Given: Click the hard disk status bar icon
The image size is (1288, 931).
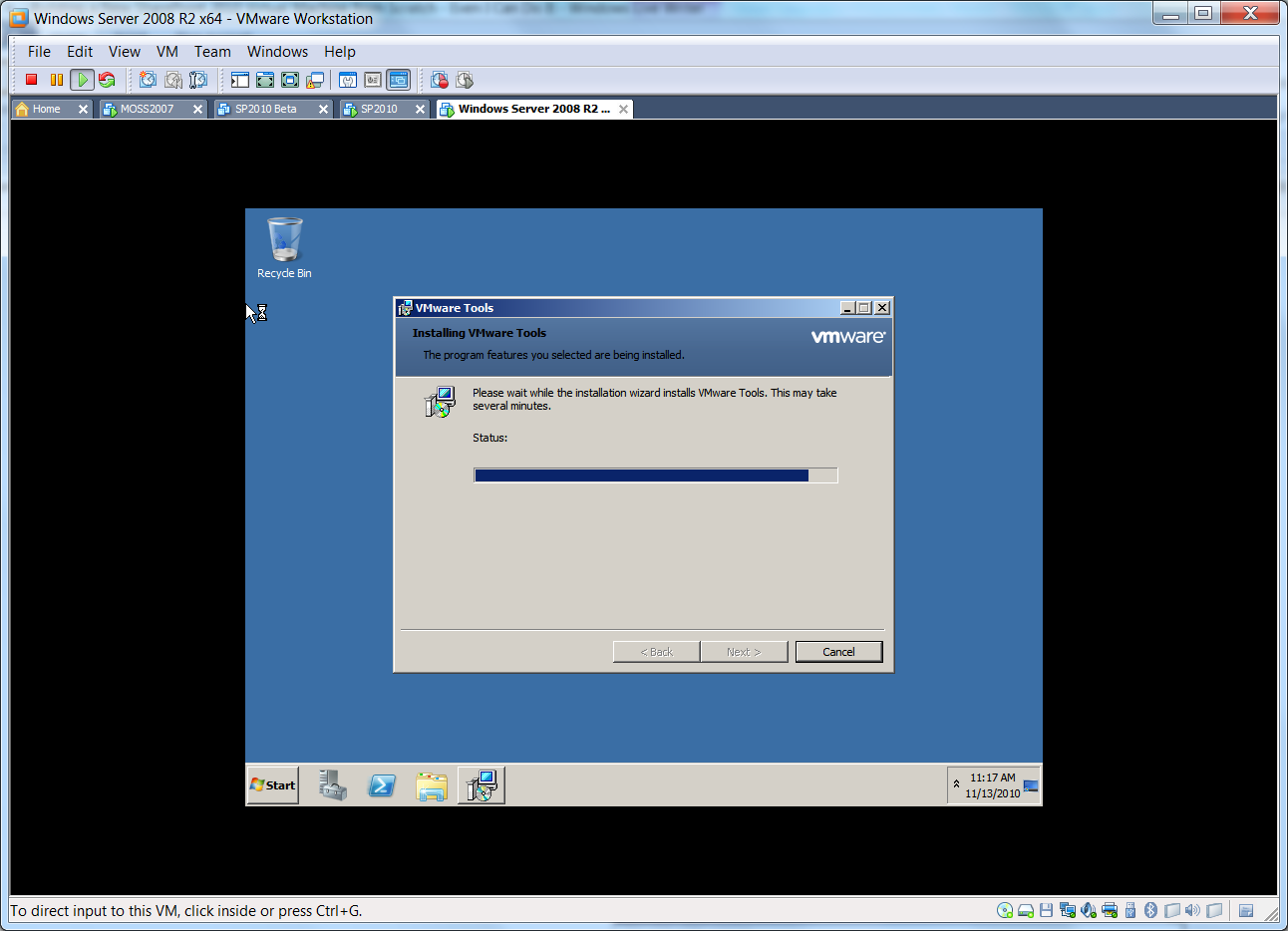Looking at the screenshot, I should pos(1026,910).
